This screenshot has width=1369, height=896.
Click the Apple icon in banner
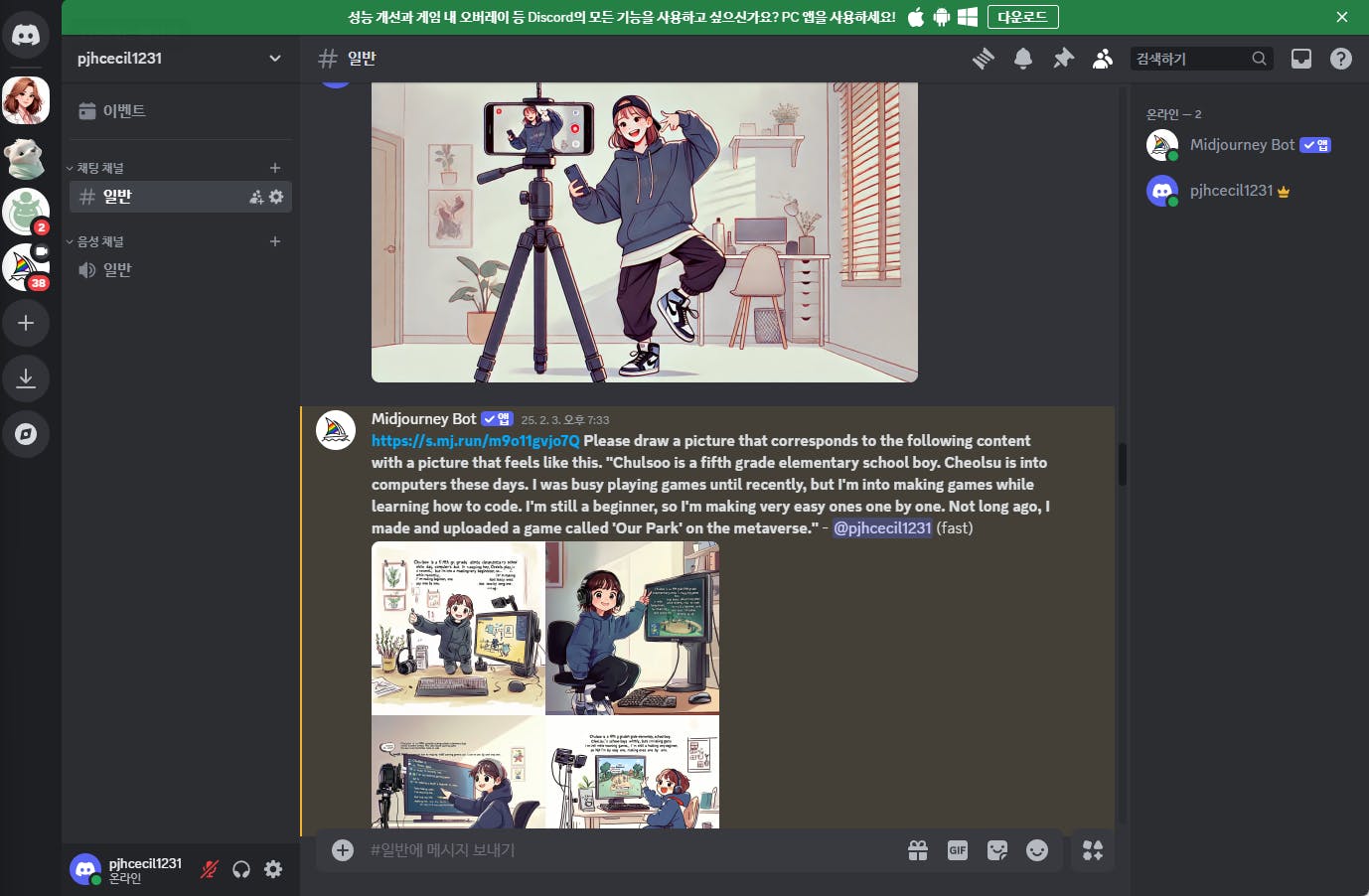coord(916,17)
